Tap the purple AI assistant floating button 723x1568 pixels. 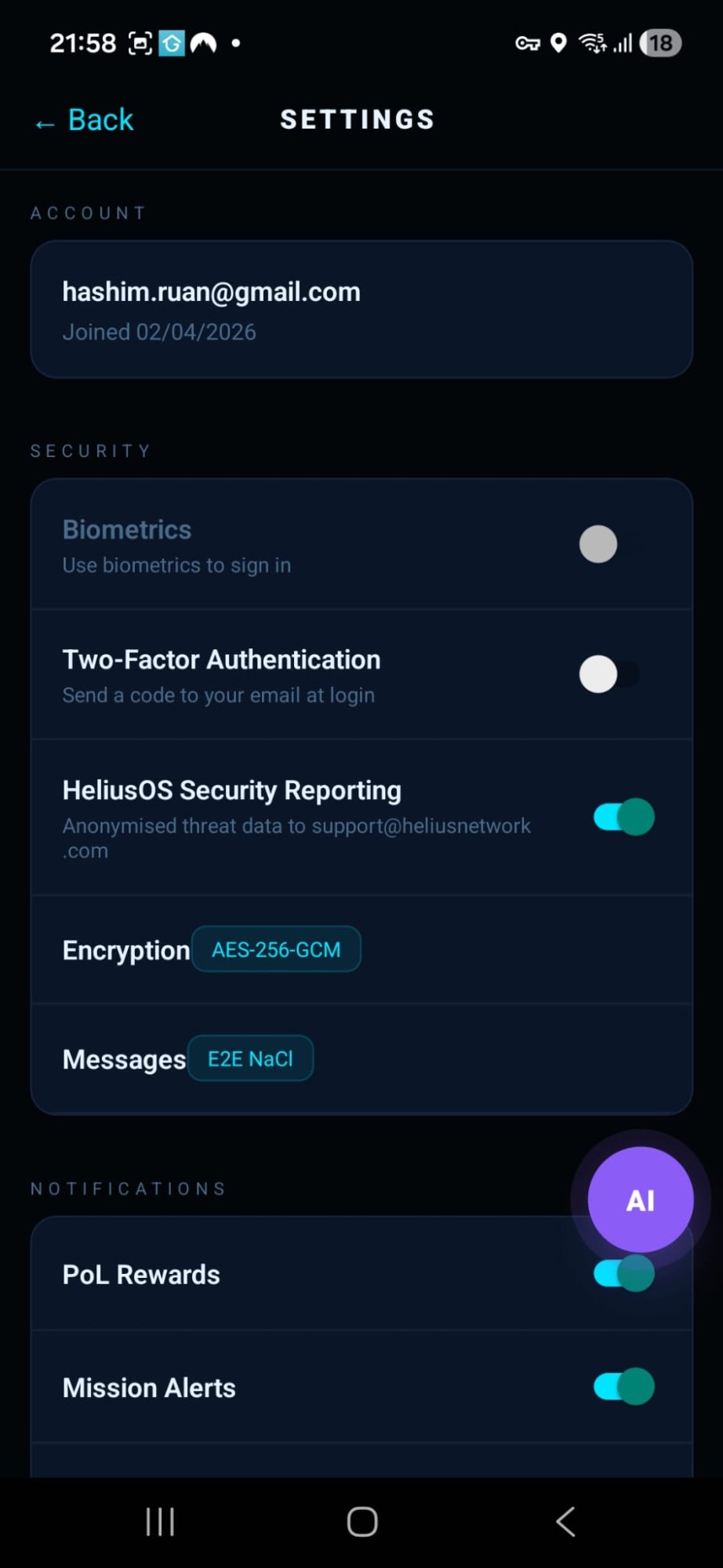[x=640, y=1200]
